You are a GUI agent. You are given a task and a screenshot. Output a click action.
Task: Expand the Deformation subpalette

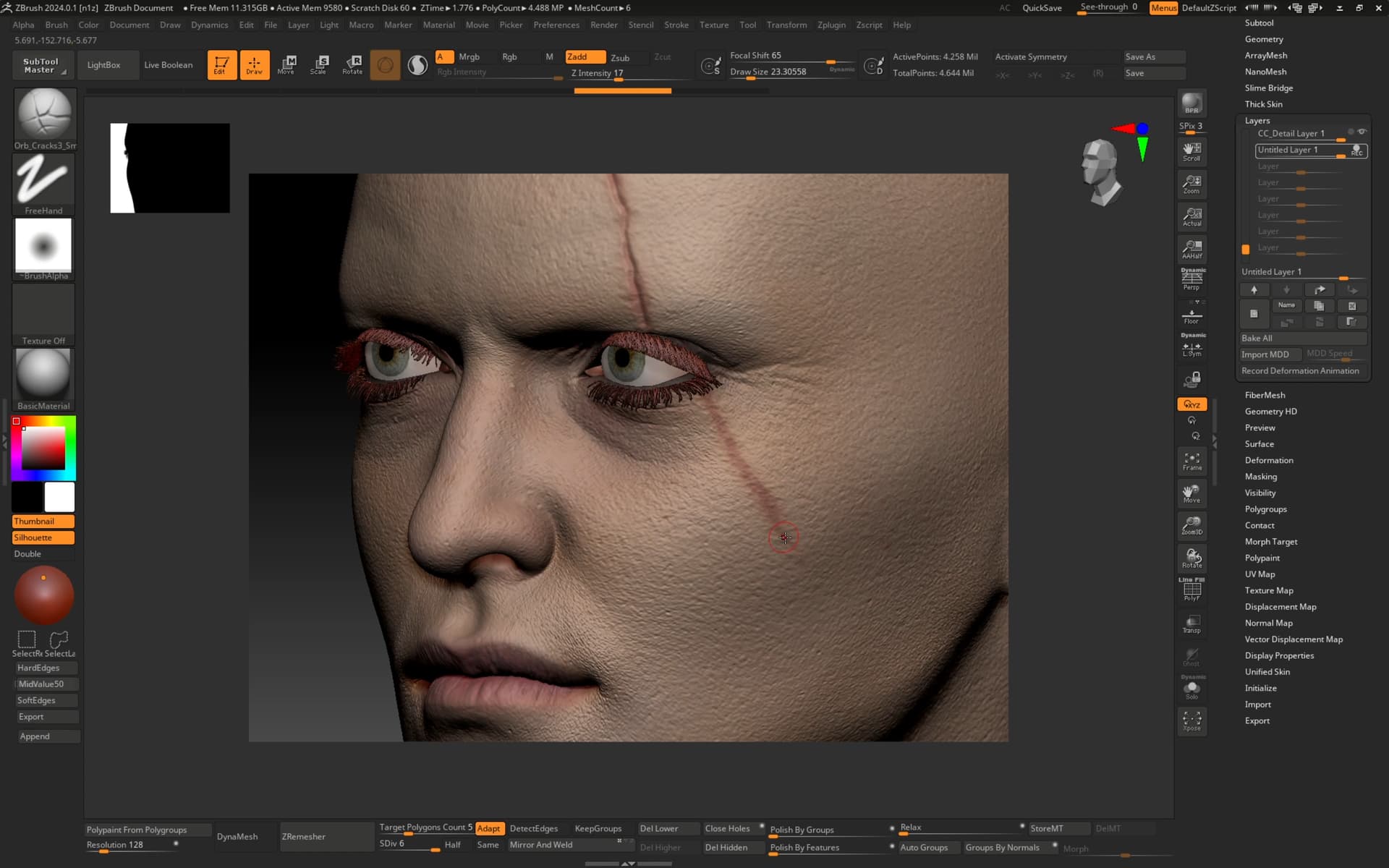coord(1269,460)
